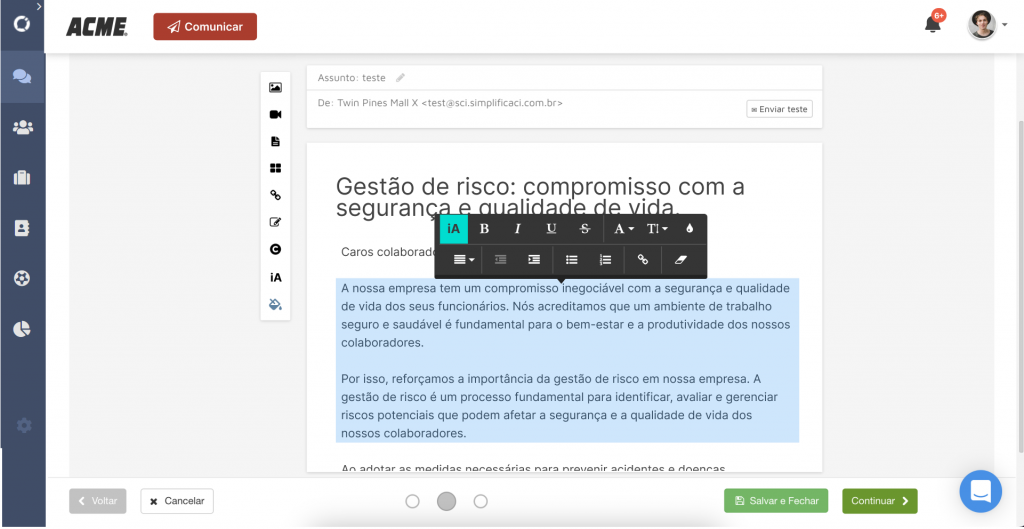Apply bulleted list
1024x529 pixels.
571,260
